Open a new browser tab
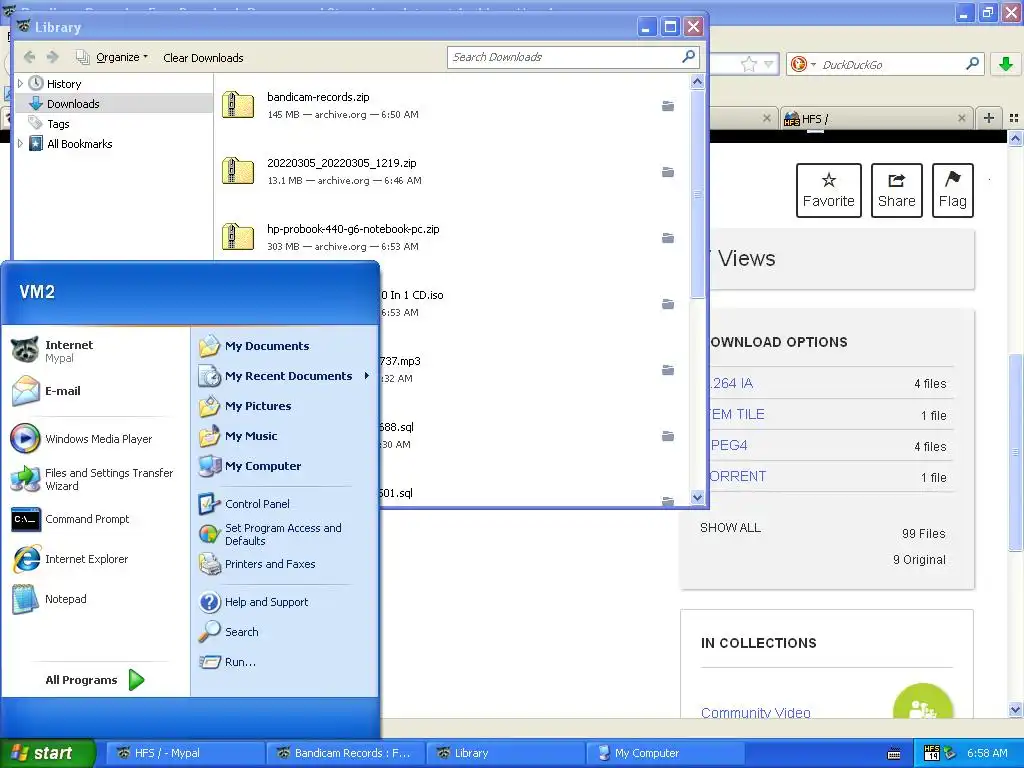 (989, 118)
